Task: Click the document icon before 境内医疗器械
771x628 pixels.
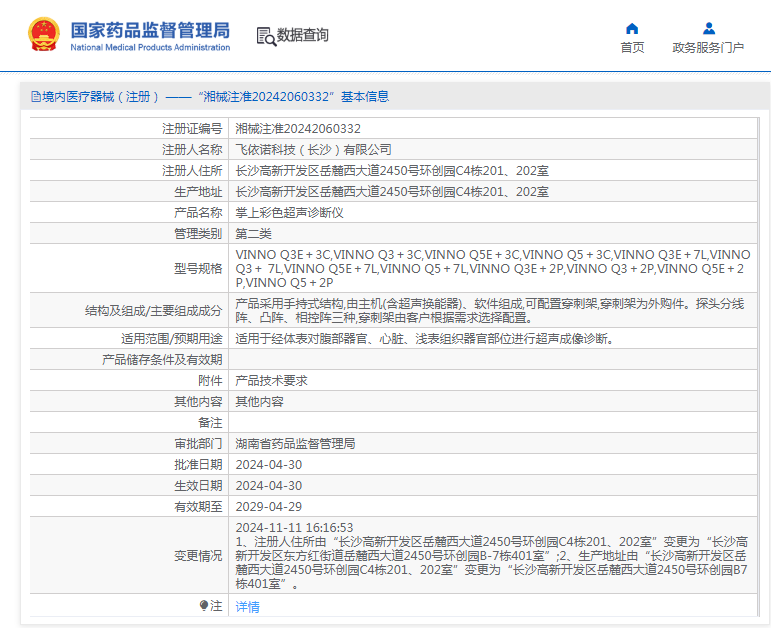Action: click(35, 97)
